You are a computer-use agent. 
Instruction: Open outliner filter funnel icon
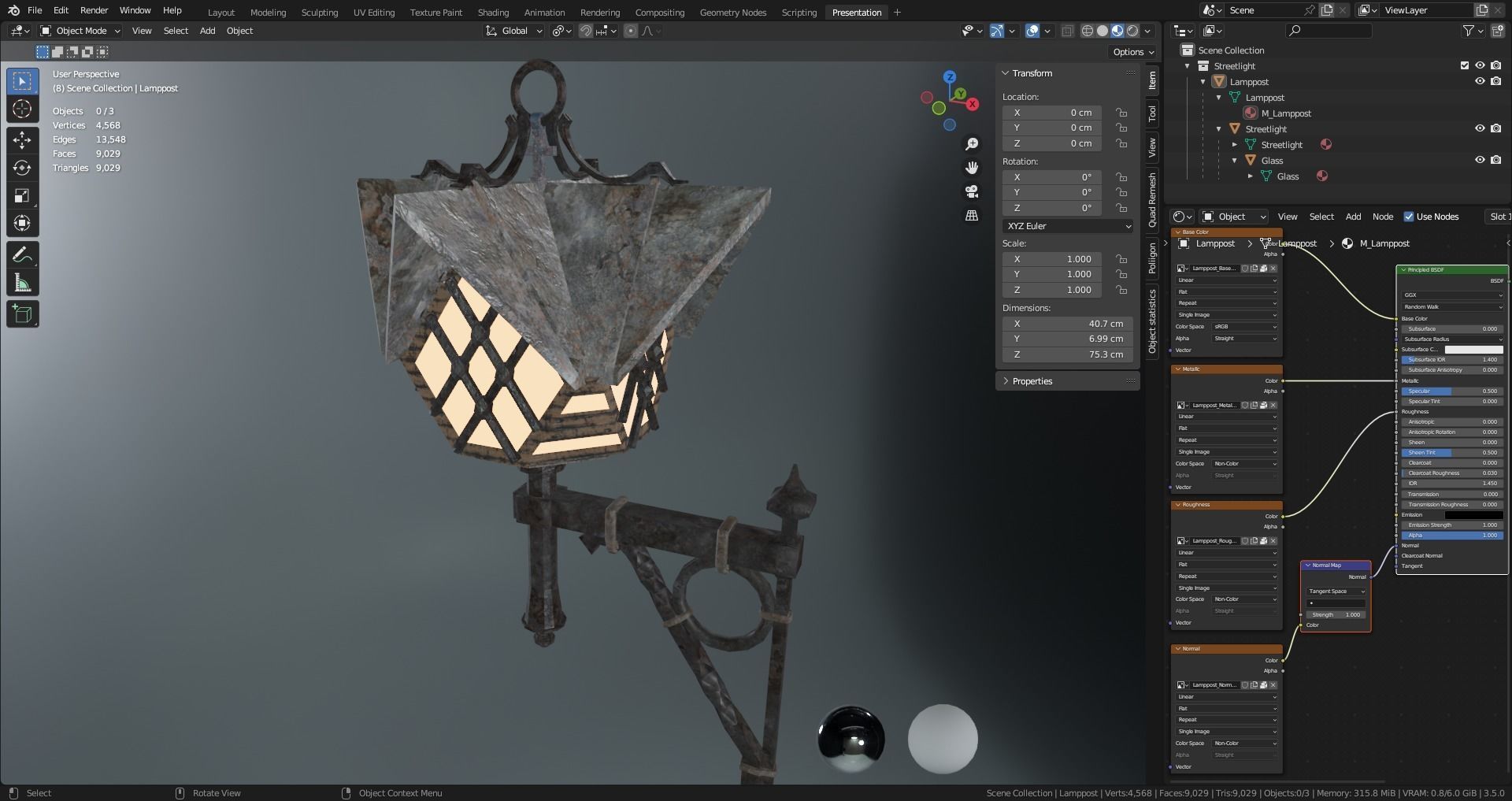(x=1469, y=31)
